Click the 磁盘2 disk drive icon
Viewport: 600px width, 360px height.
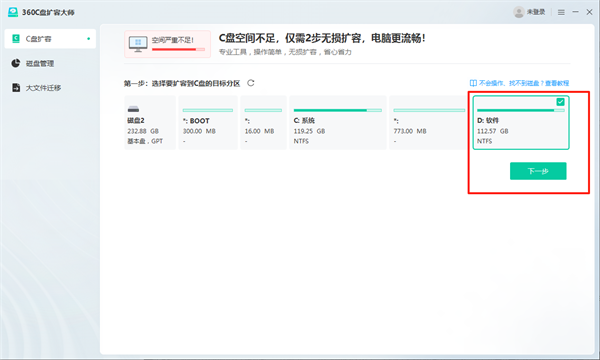[x=133, y=109]
